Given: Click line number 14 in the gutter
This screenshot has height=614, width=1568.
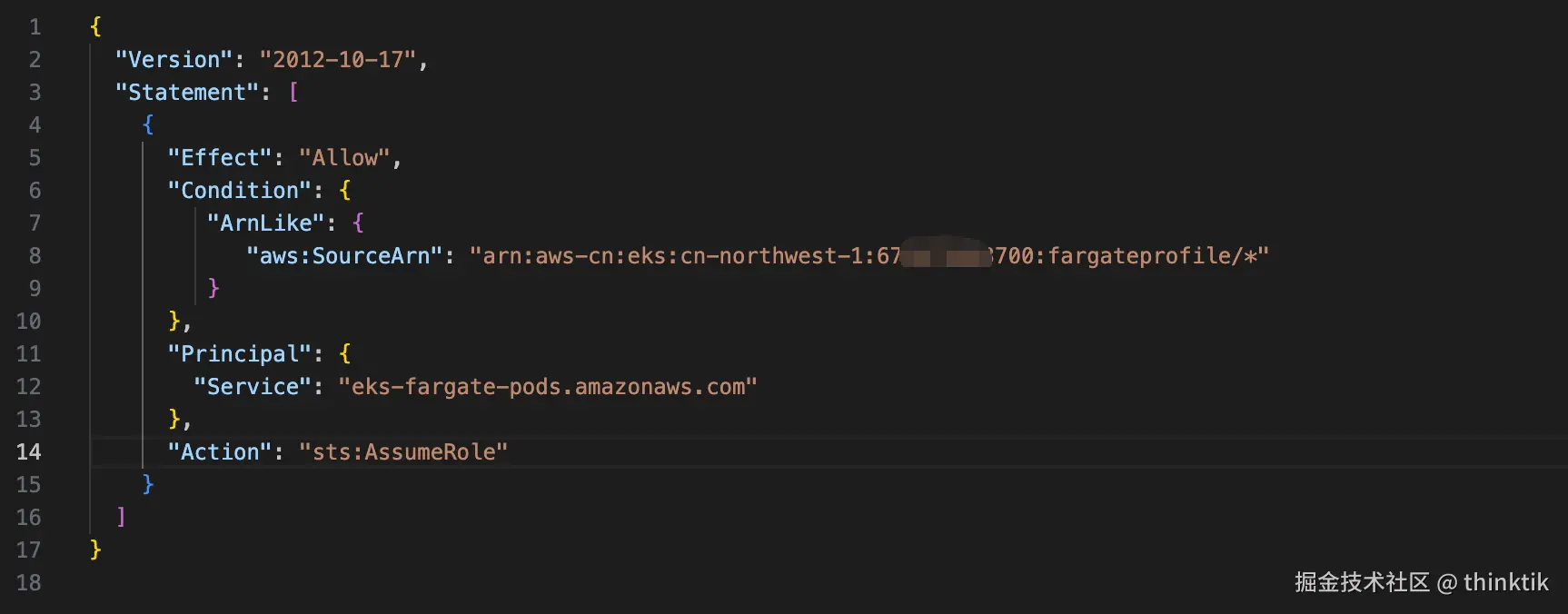Looking at the screenshot, I should 28,451.
